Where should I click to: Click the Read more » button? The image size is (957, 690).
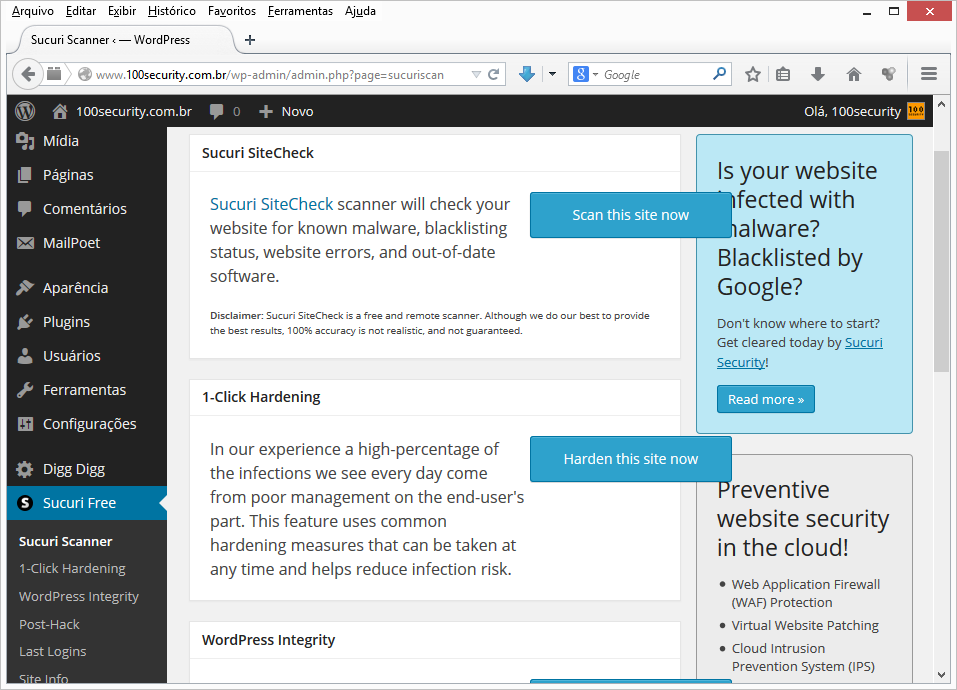pyautogui.click(x=765, y=400)
